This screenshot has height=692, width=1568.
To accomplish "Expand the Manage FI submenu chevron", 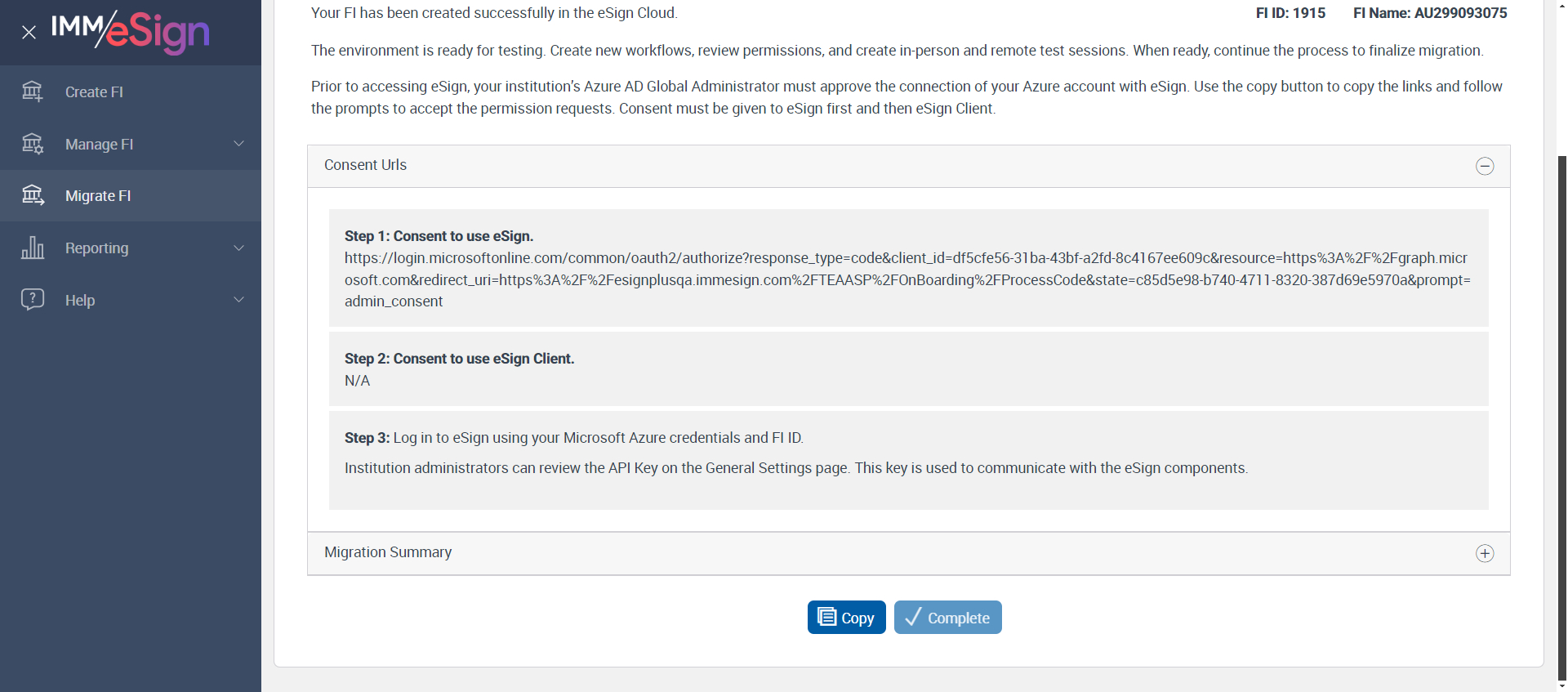I will click(x=239, y=144).
